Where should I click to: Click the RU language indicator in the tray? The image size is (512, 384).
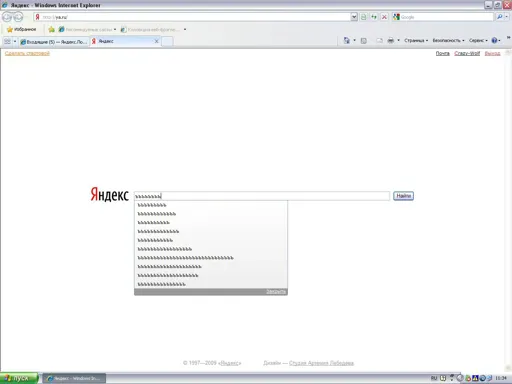[x=434, y=378]
